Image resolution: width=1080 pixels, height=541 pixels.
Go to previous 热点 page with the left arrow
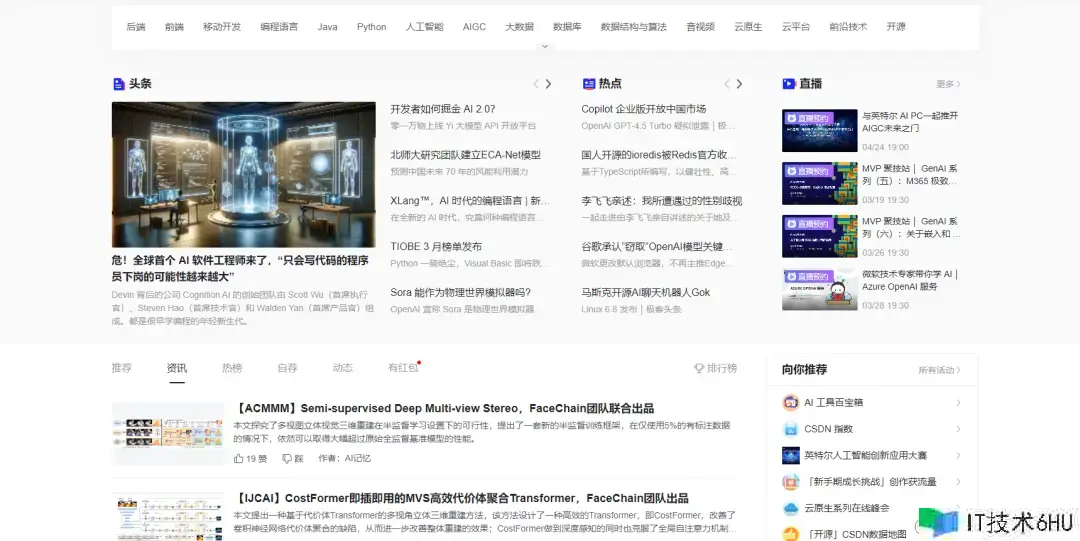(727, 84)
